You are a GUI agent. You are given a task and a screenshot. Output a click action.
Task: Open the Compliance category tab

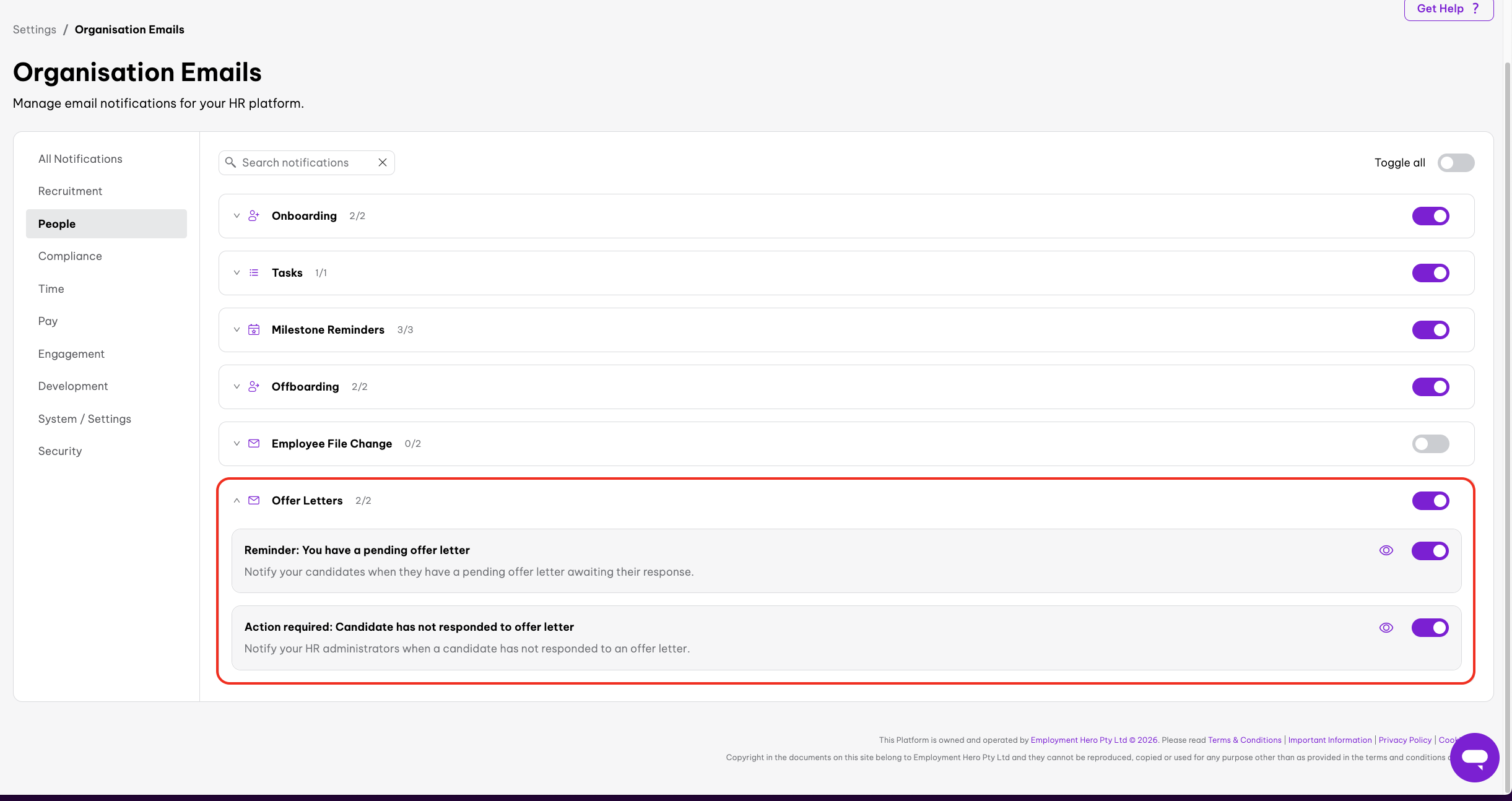[x=70, y=256]
